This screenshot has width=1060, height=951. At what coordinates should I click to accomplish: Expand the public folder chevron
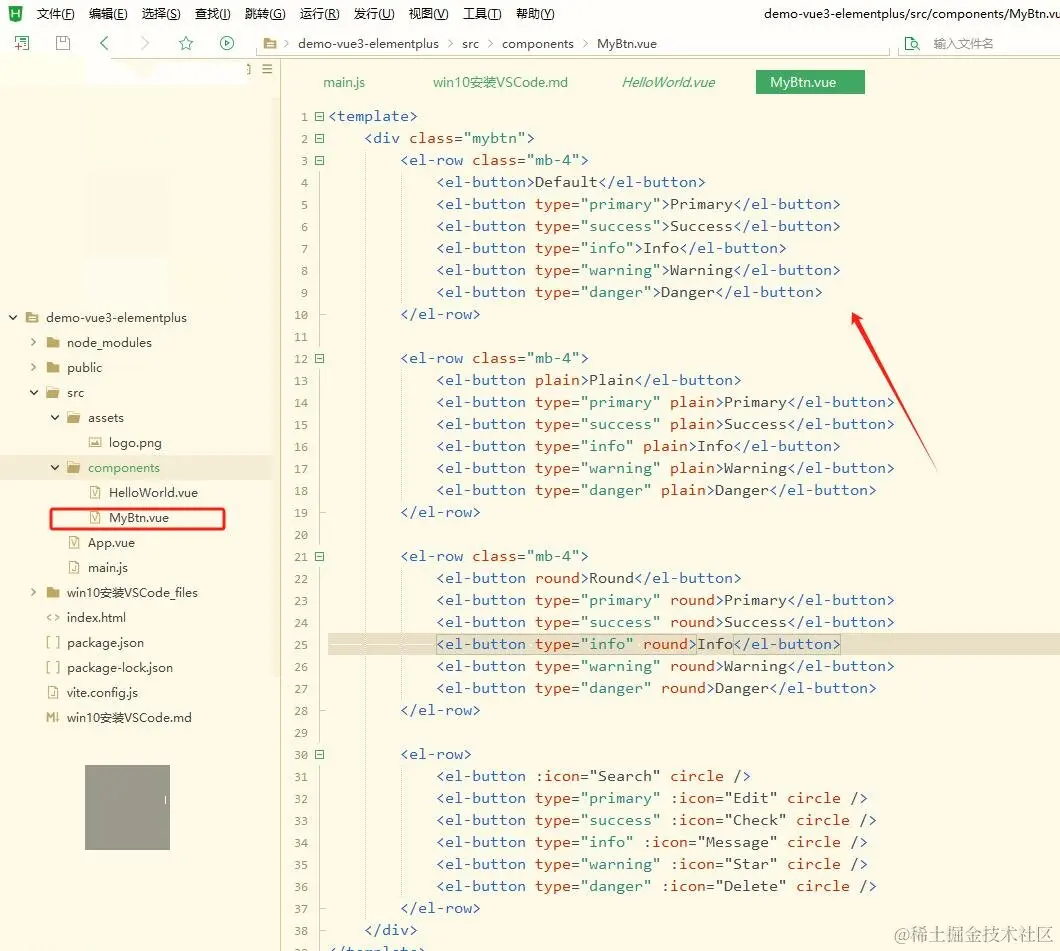click(33, 367)
